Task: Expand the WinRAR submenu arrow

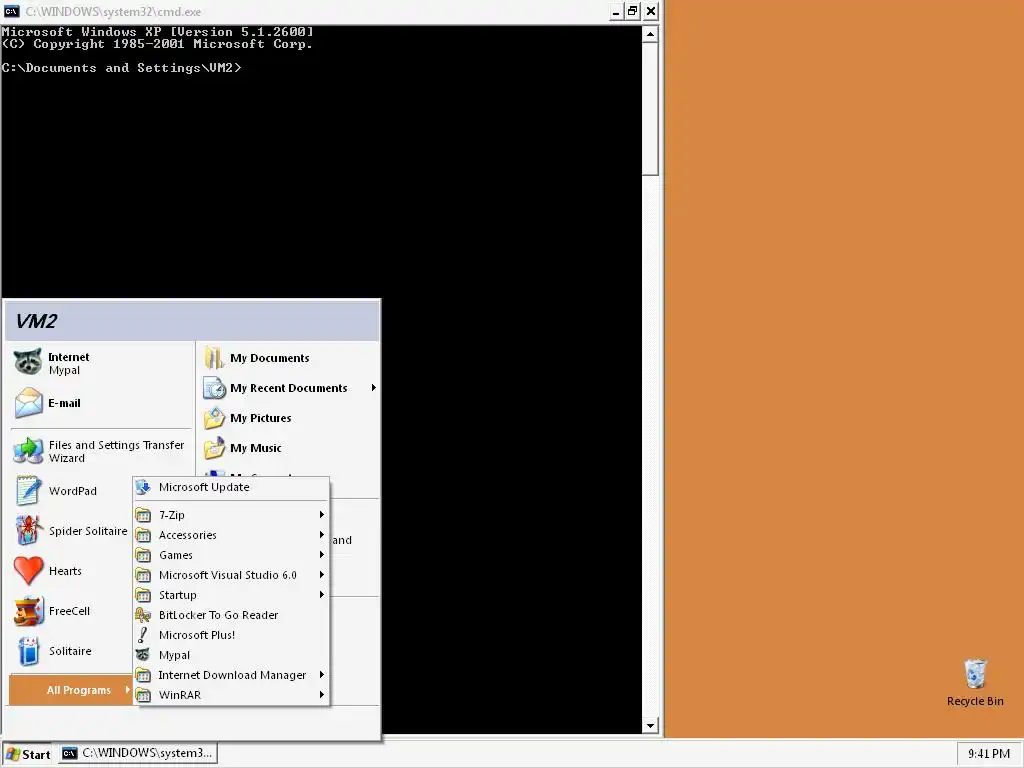Action: tap(322, 695)
